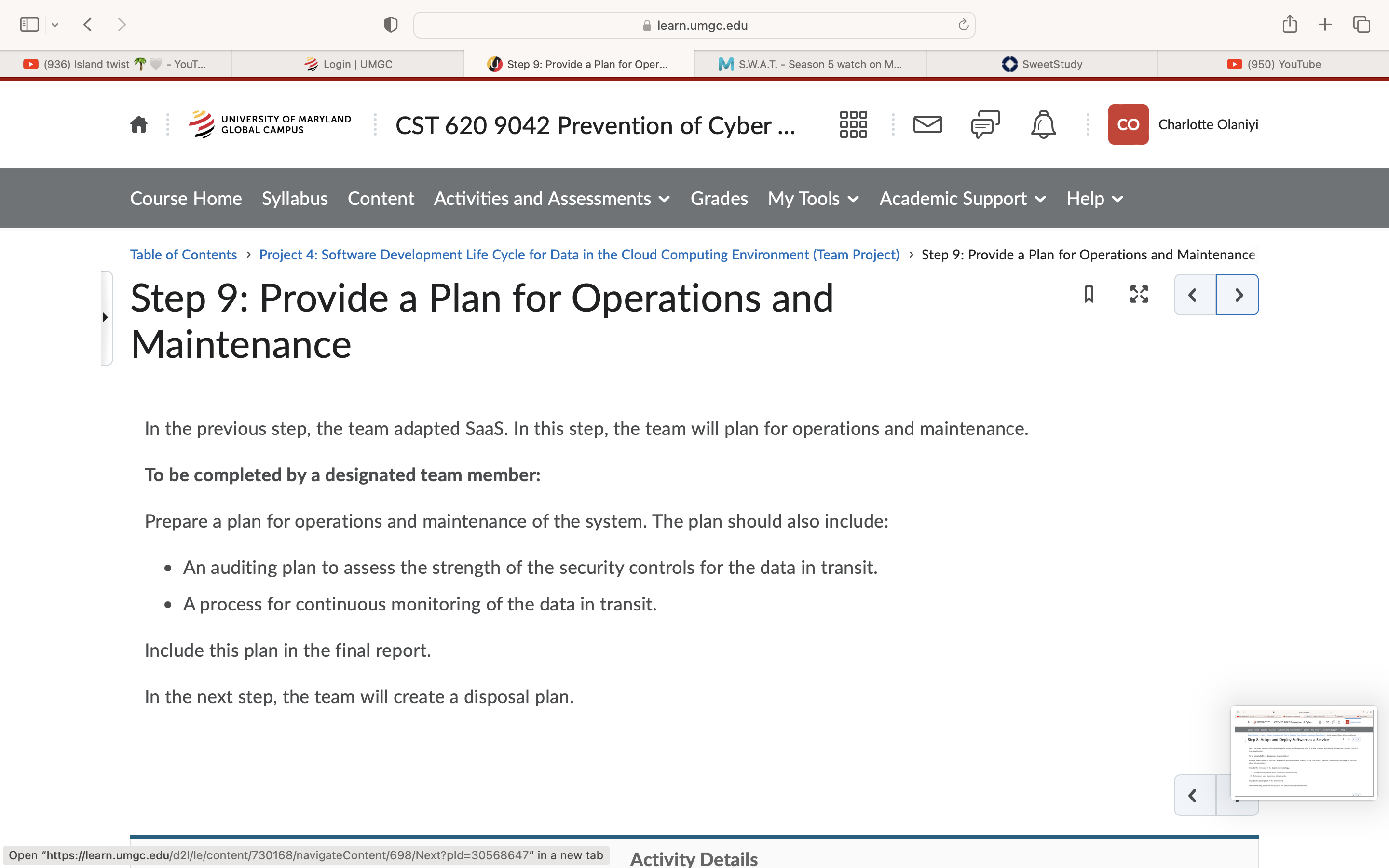Open the Syllabus navigation item

(x=295, y=199)
